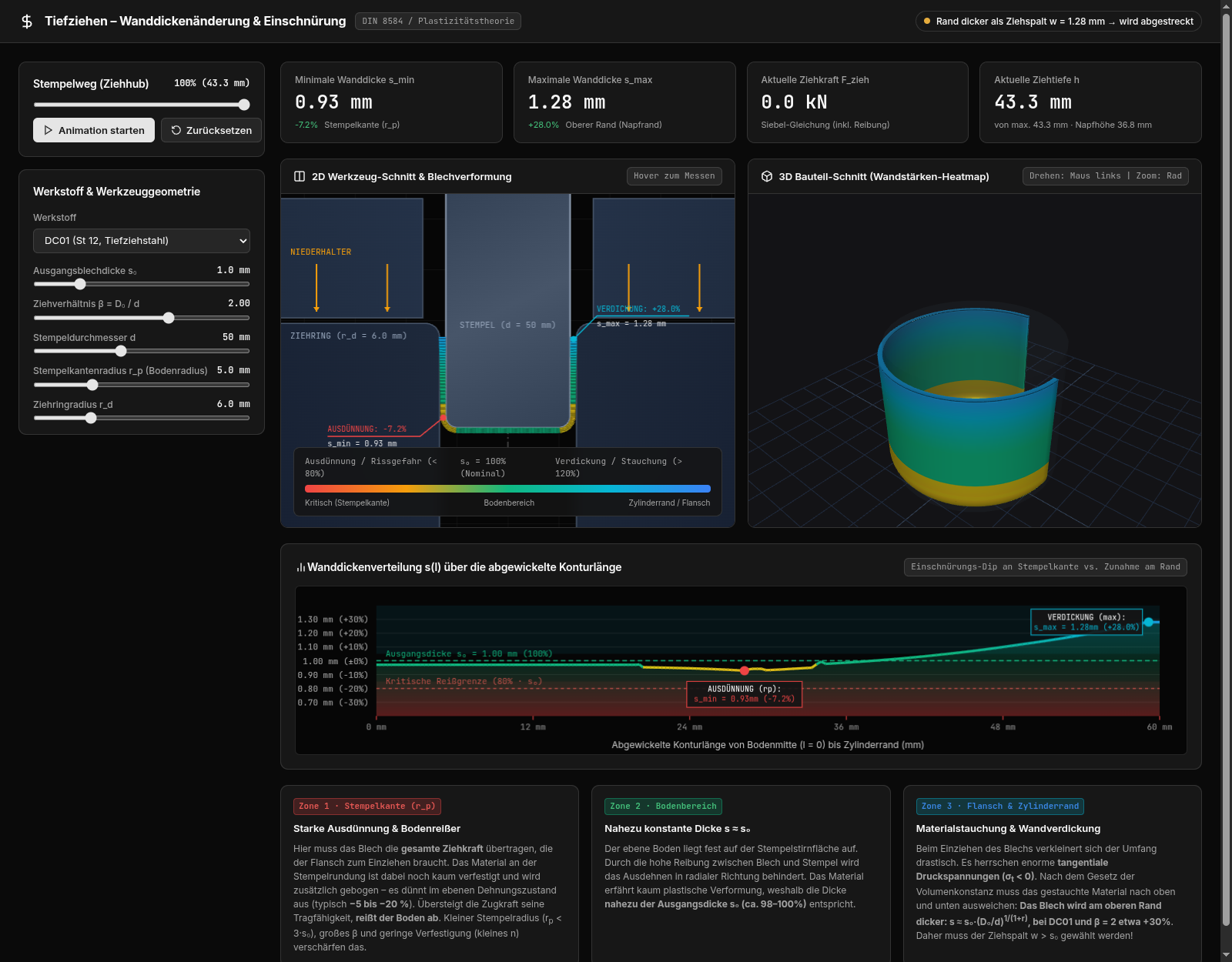
Task: Click the Einschnürungs-Dip an Stempelkante badge
Action: [x=1046, y=567]
